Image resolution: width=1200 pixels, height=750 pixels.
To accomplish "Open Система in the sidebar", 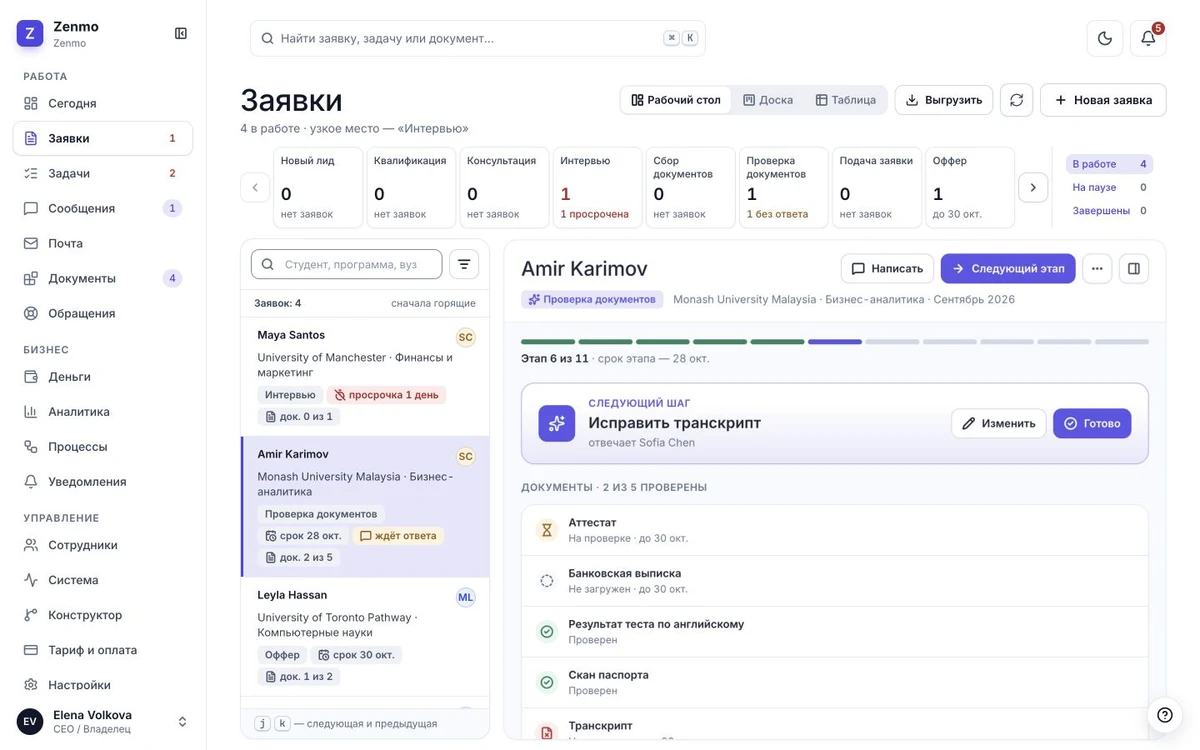I will point(102,580).
